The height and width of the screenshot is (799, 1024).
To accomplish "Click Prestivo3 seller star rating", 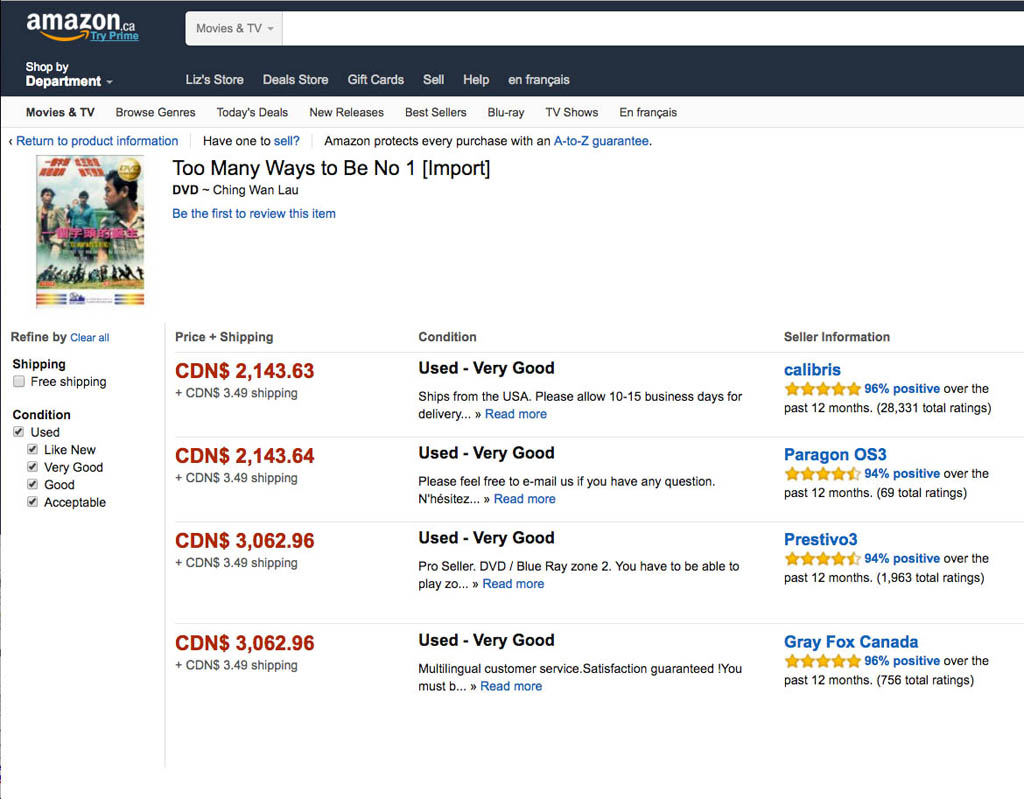I will [822, 559].
